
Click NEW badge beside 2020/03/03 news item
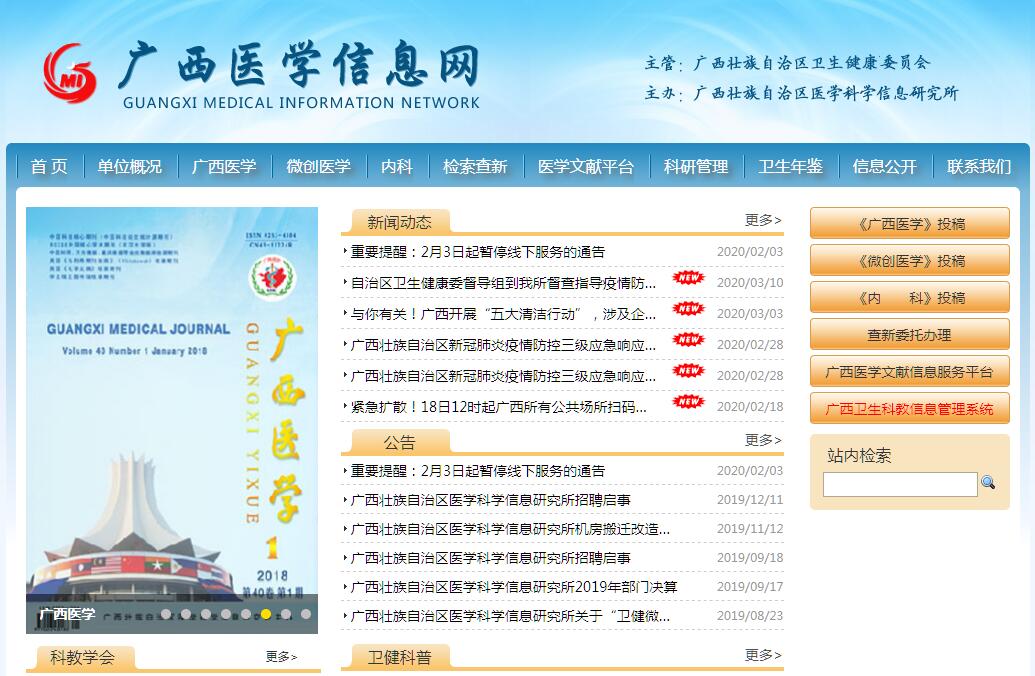pyautogui.click(x=688, y=310)
